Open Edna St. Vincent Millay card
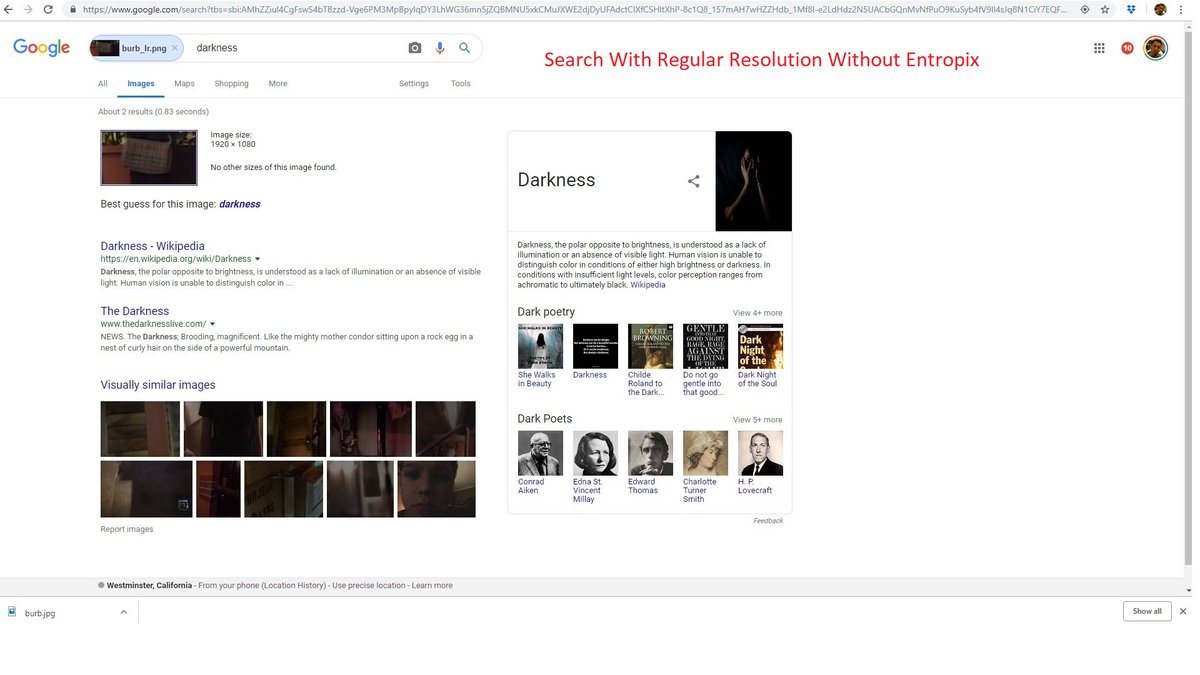 coord(595,467)
